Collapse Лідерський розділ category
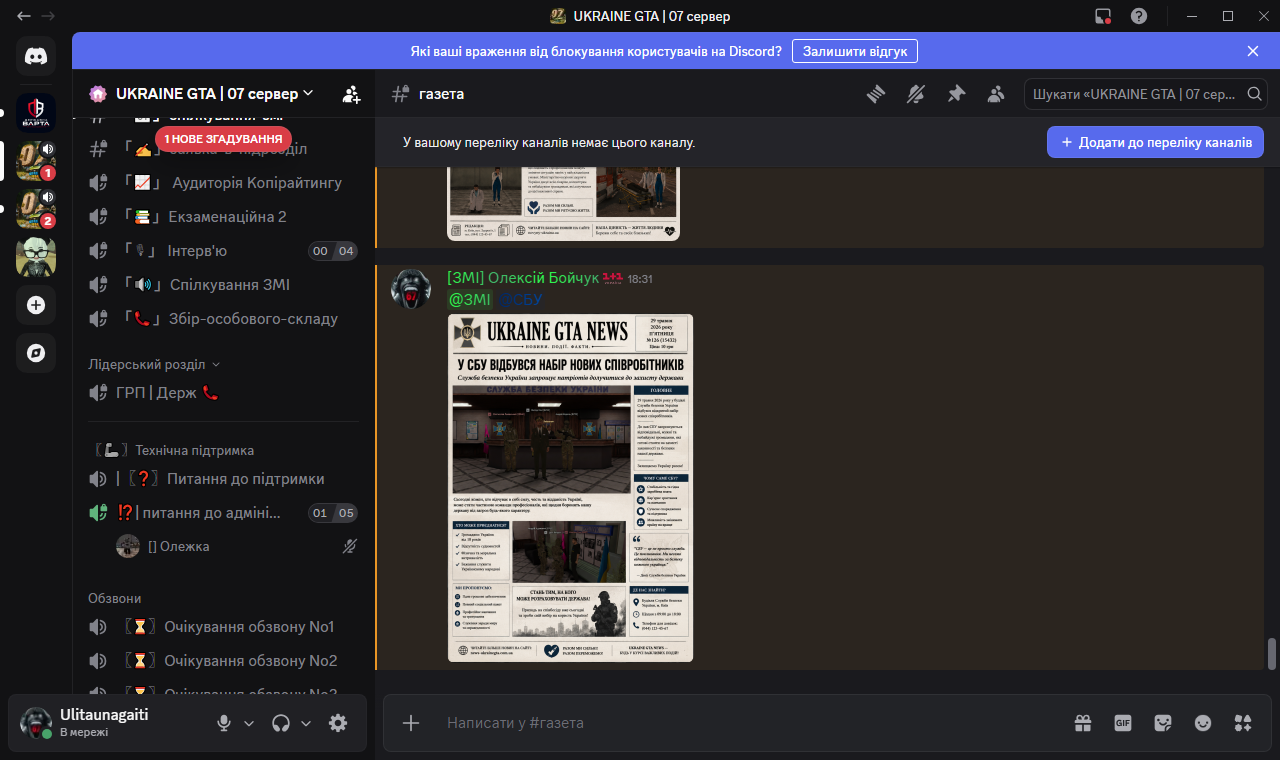1280x760 pixels. click(154, 364)
